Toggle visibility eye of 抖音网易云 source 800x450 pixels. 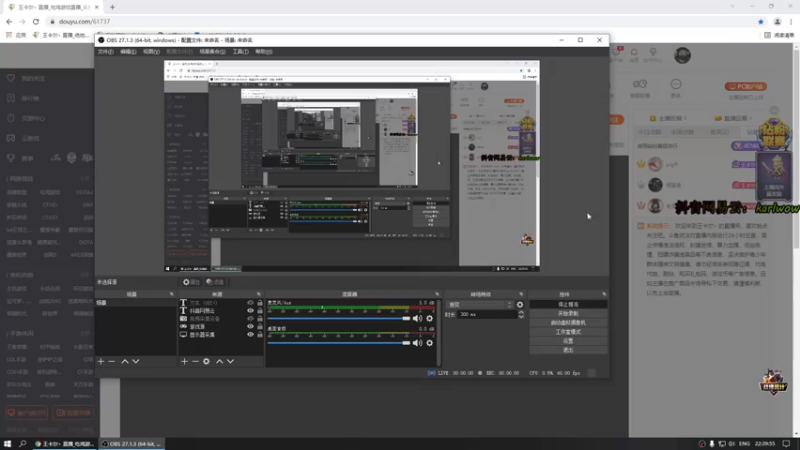click(251, 310)
